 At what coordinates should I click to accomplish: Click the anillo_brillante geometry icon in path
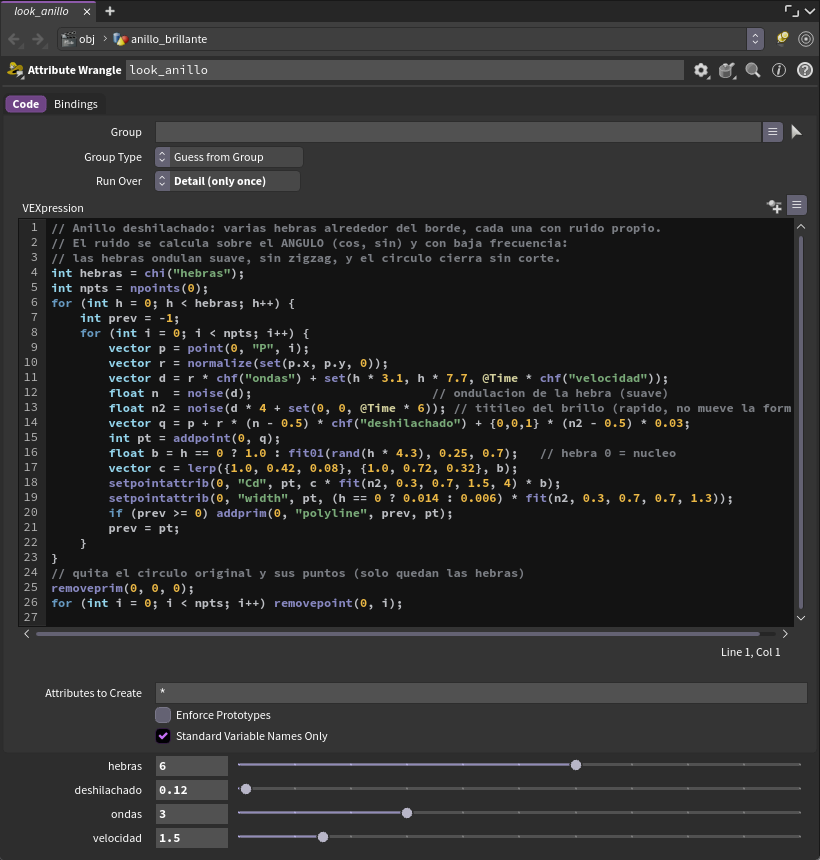click(120, 39)
